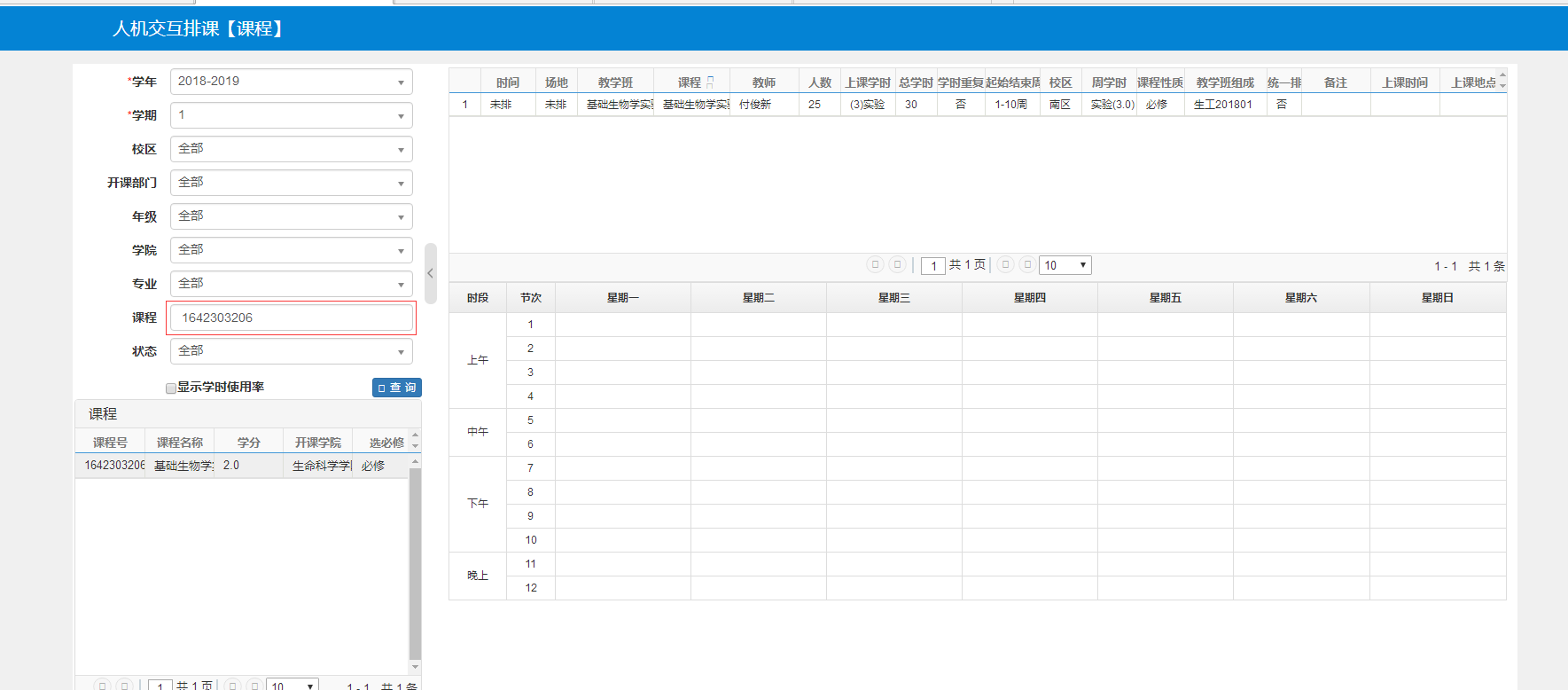The image size is (1568, 690).
Task: Open the 开课部门 dropdown
Action: [291, 183]
